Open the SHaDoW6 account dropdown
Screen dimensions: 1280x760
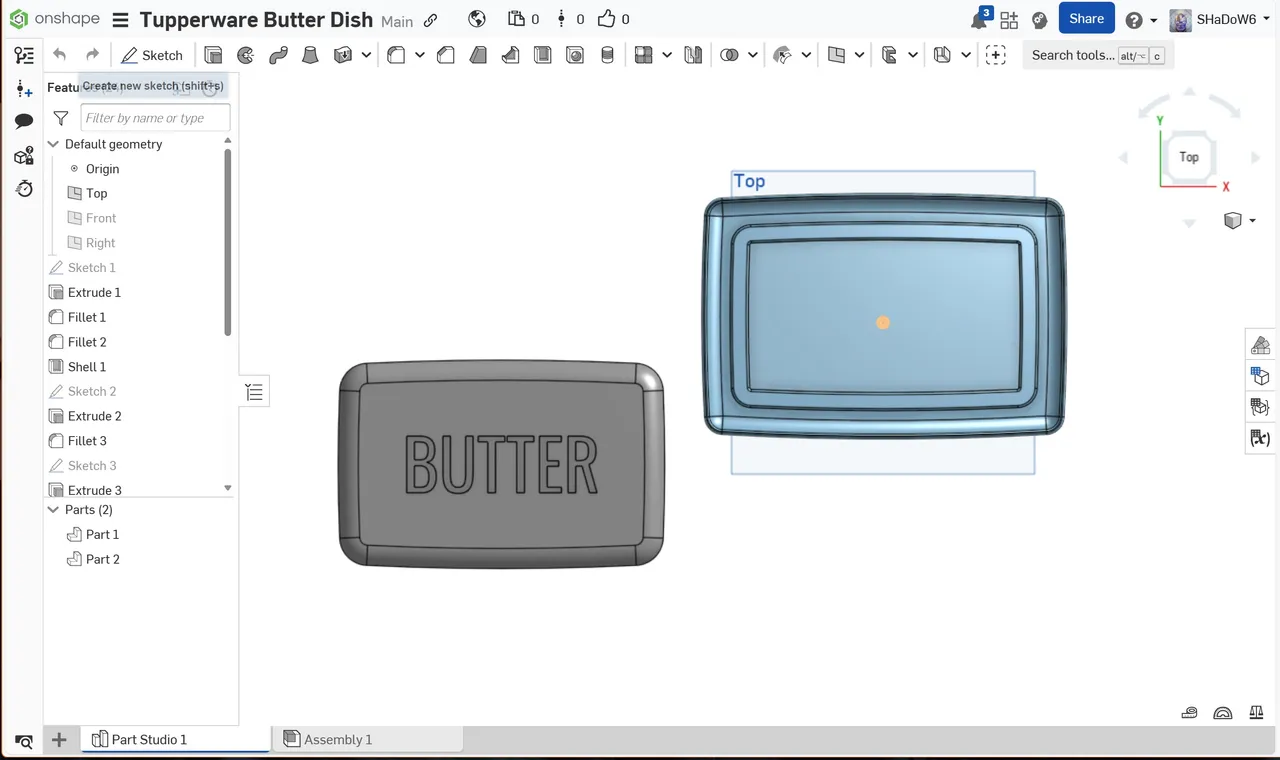tap(1221, 19)
